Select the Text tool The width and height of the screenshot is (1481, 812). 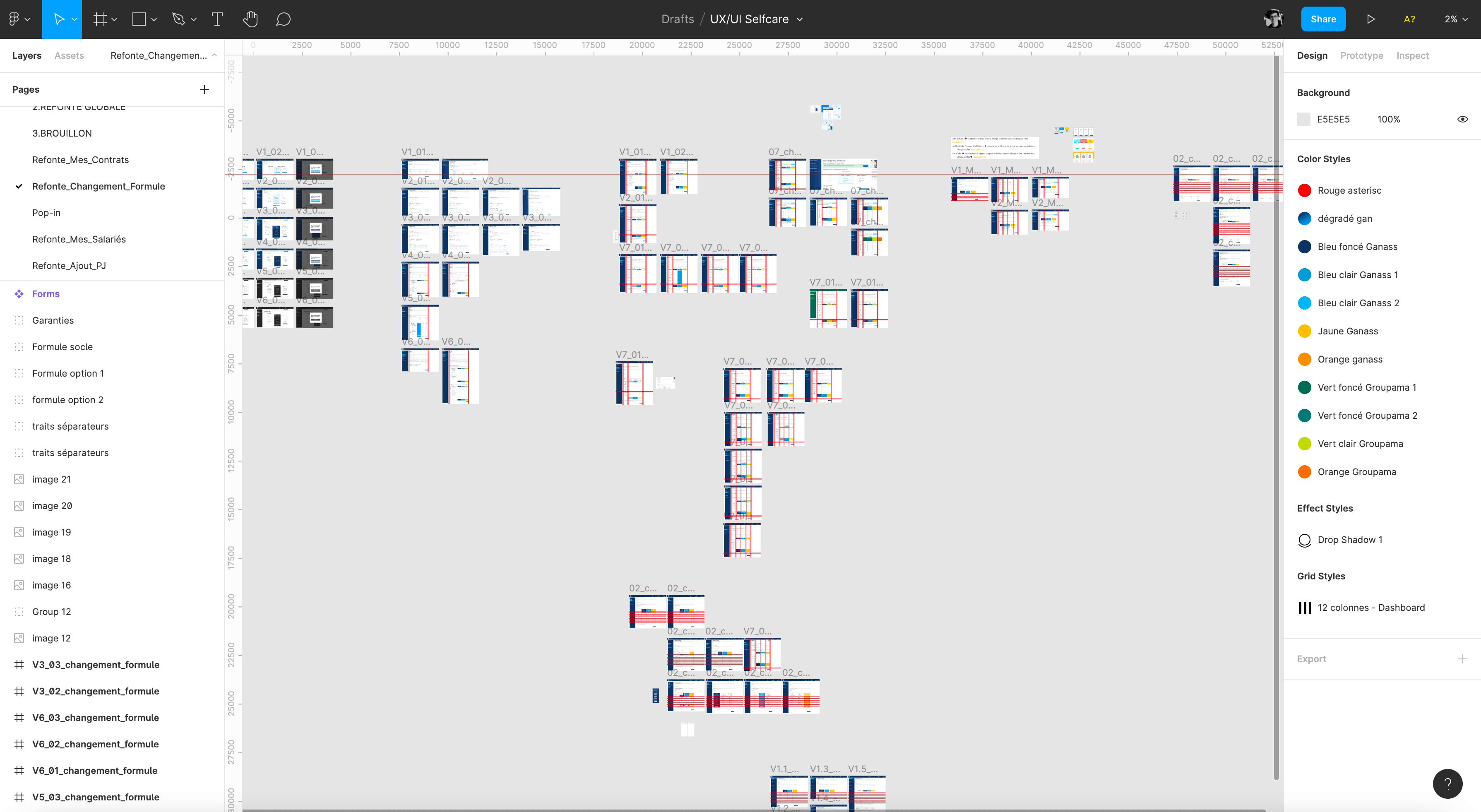click(217, 19)
